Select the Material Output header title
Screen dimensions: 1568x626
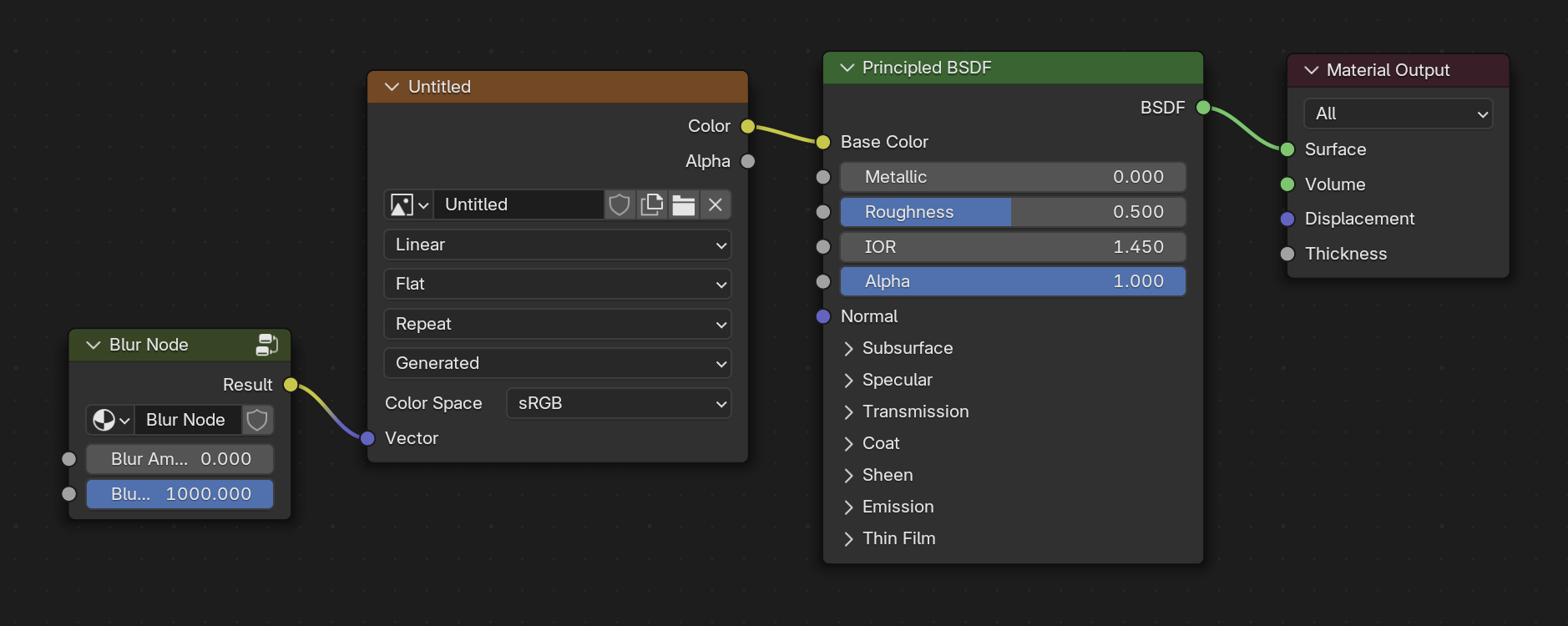[x=1388, y=70]
